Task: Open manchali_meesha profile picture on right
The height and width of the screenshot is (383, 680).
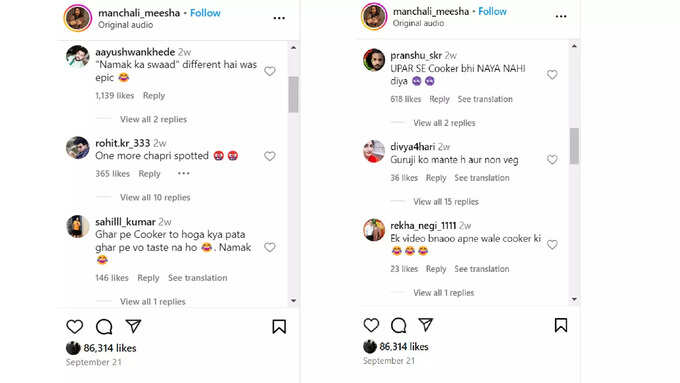Action: (374, 16)
